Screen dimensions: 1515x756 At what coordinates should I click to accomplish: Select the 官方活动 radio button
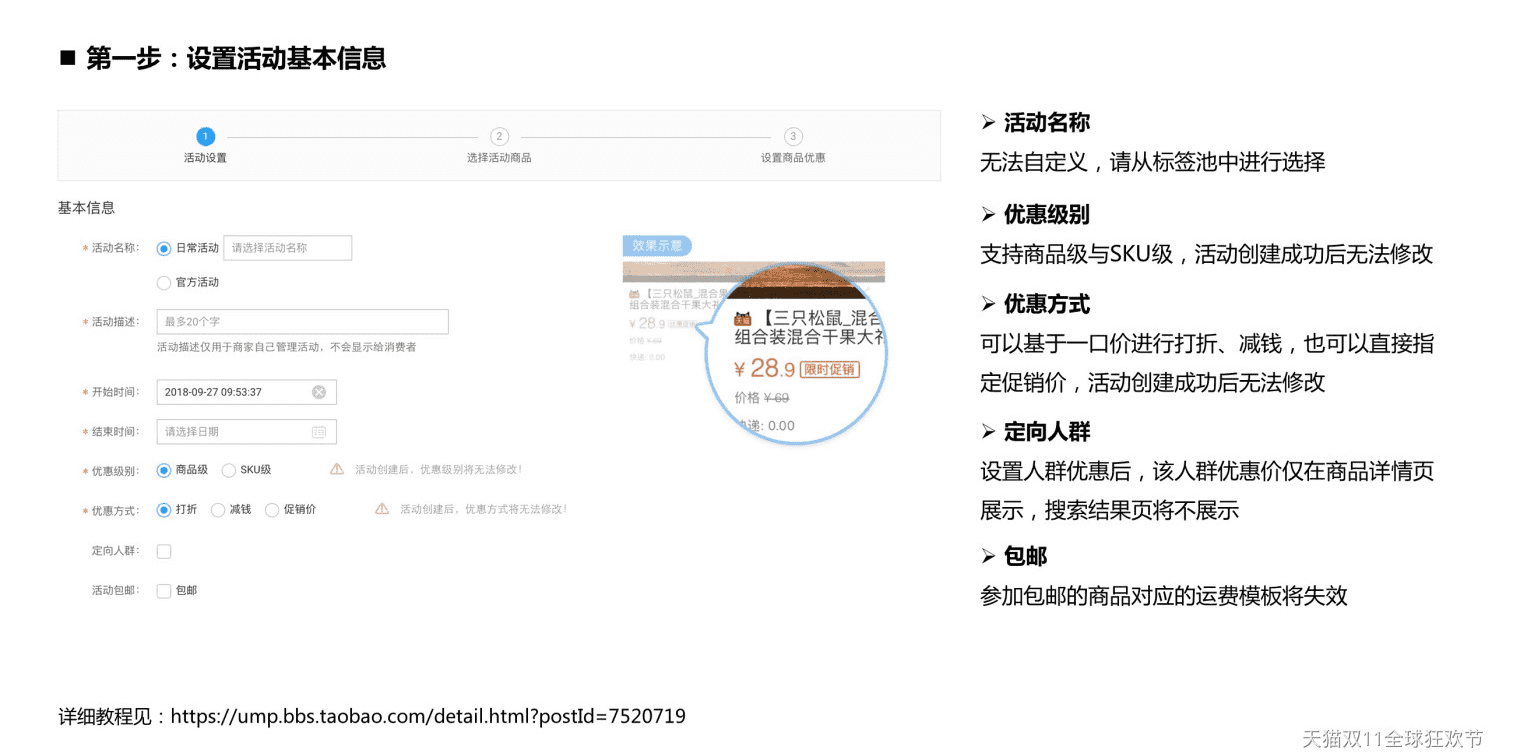(x=164, y=283)
